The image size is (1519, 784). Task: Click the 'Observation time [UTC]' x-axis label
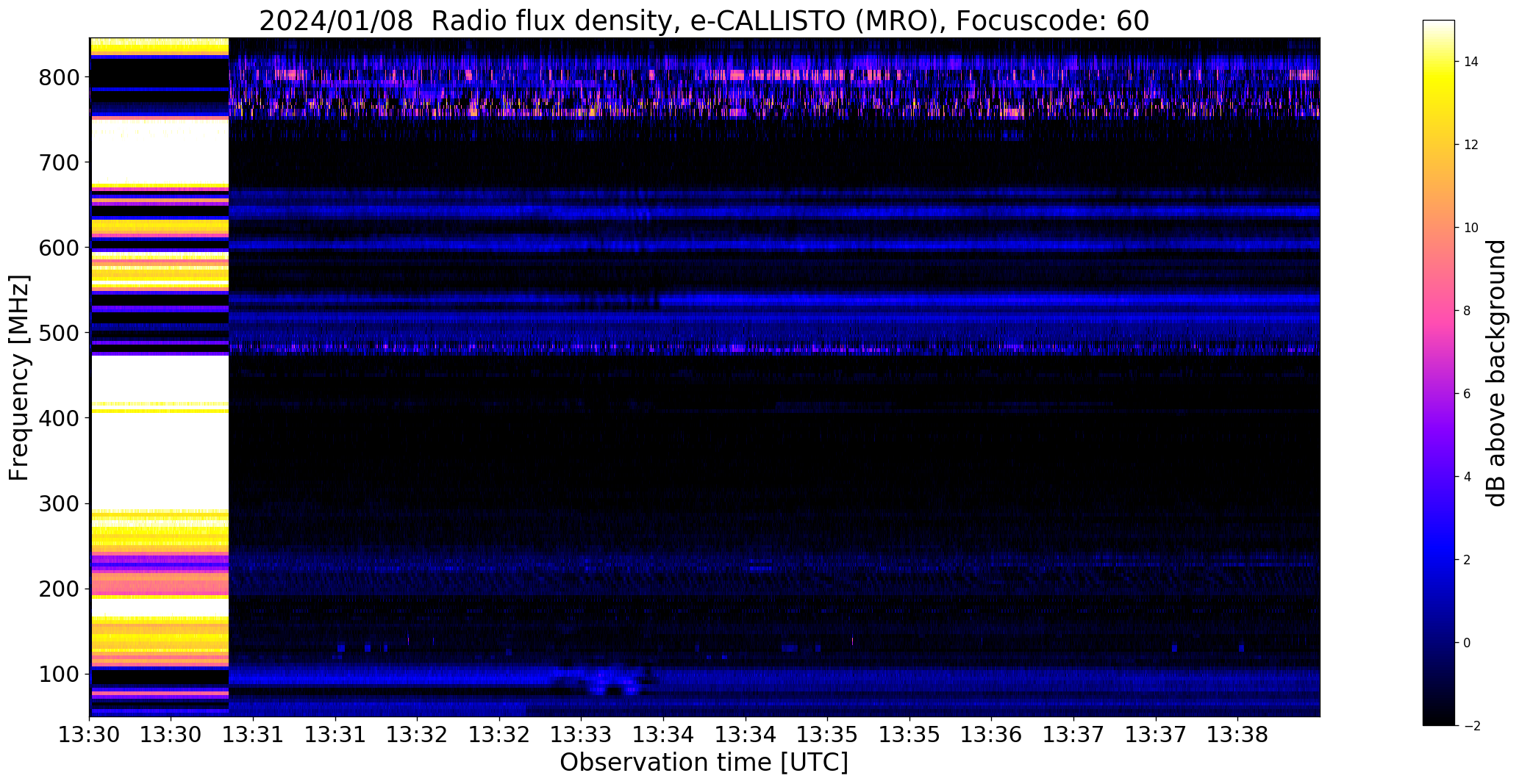[704, 763]
